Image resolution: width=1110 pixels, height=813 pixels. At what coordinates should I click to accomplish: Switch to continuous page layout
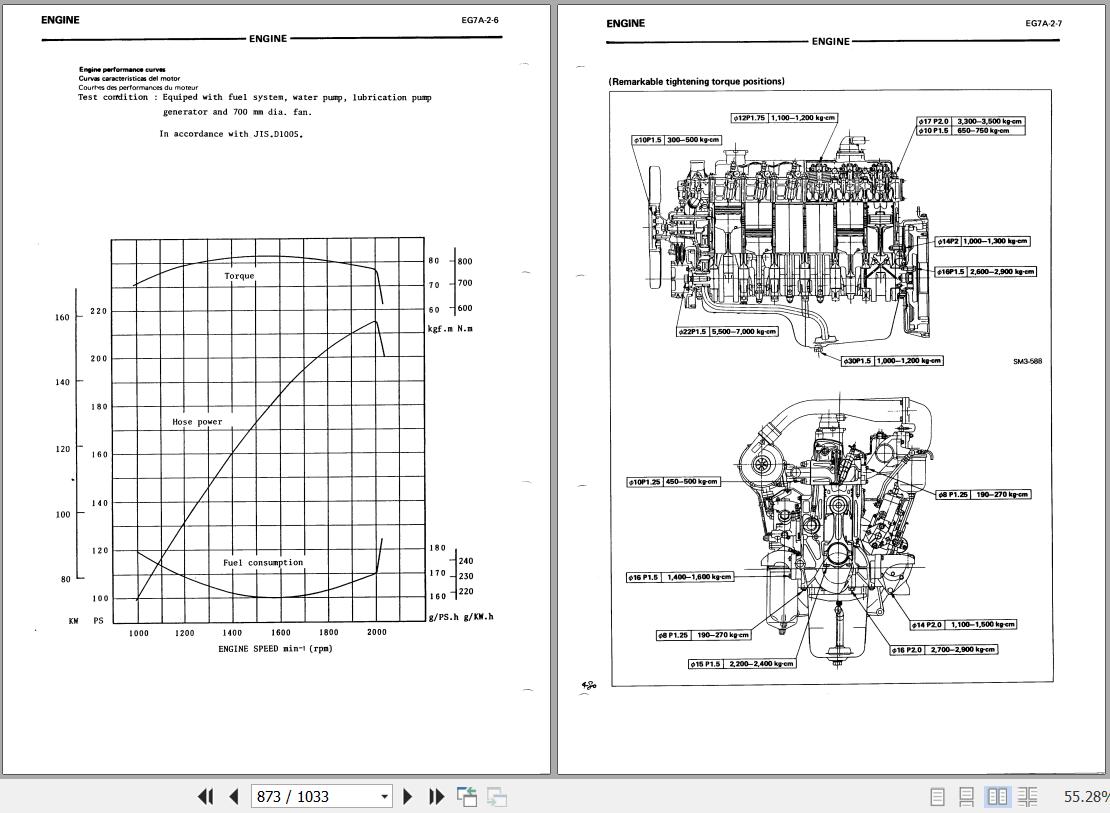[966, 797]
